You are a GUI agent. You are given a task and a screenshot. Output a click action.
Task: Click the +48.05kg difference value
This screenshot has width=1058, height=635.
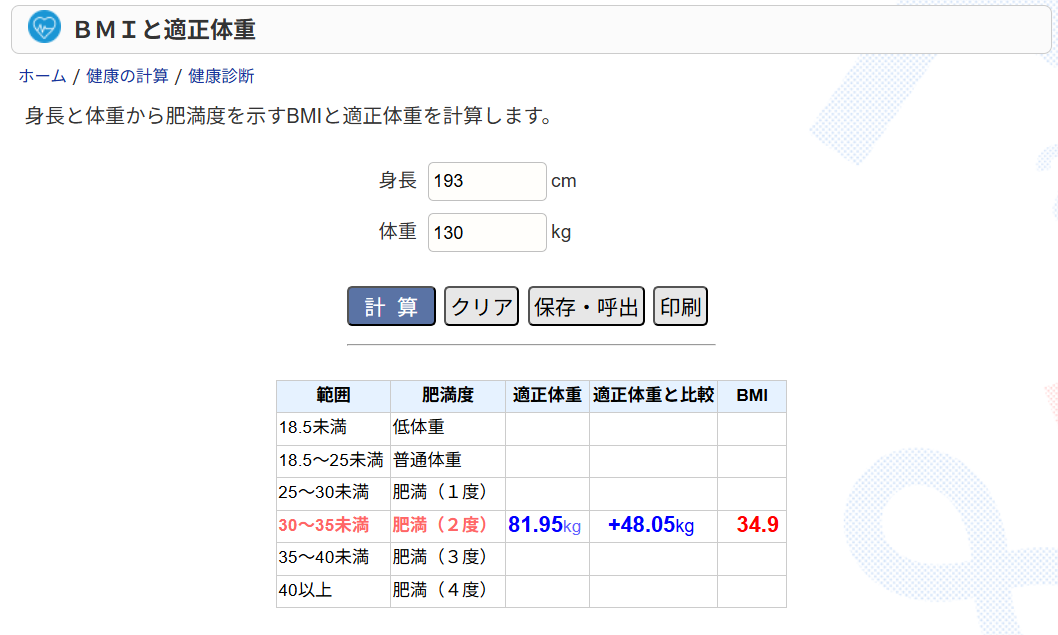651,525
